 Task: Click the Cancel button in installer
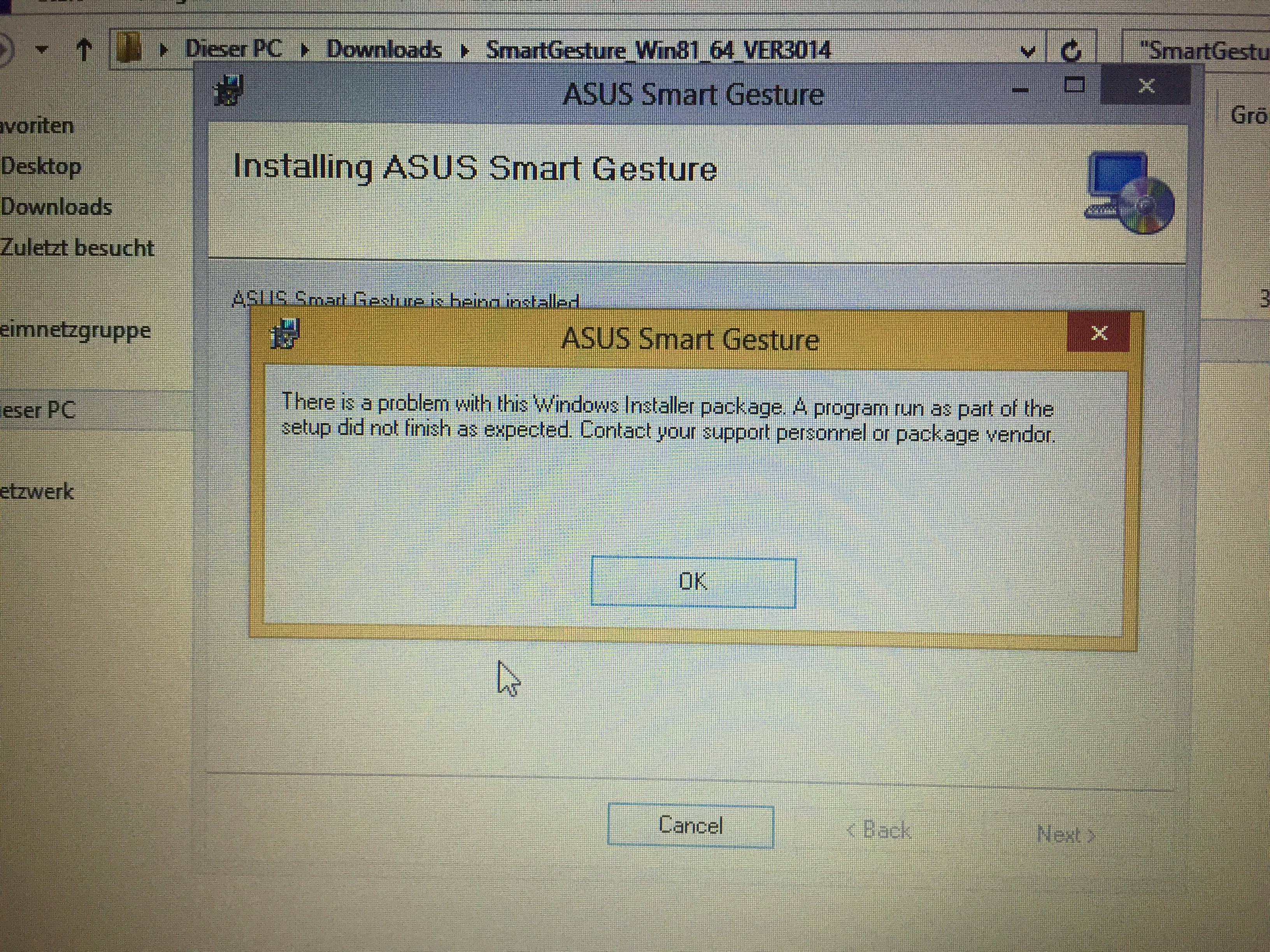click(690, 826)
